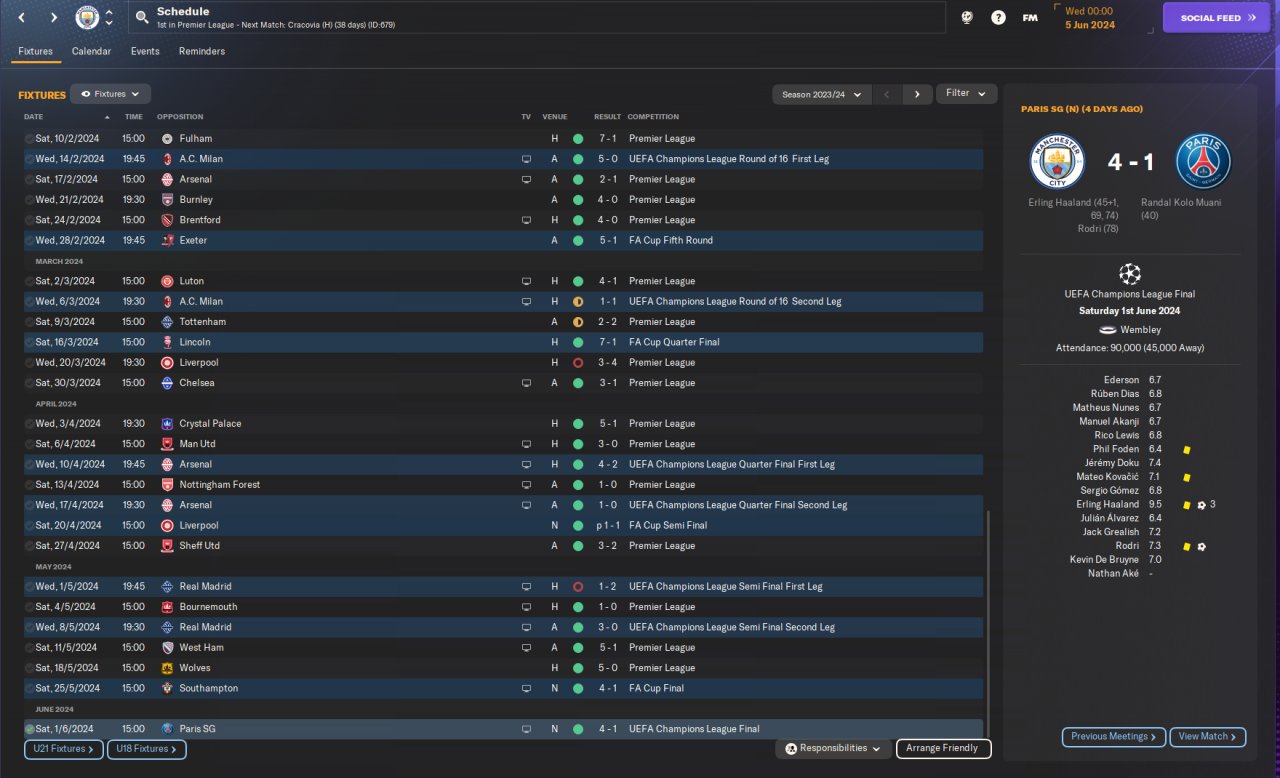Open the Fixtures view dropdown with eye icon

pyautogui.click(x=110, y=94)
